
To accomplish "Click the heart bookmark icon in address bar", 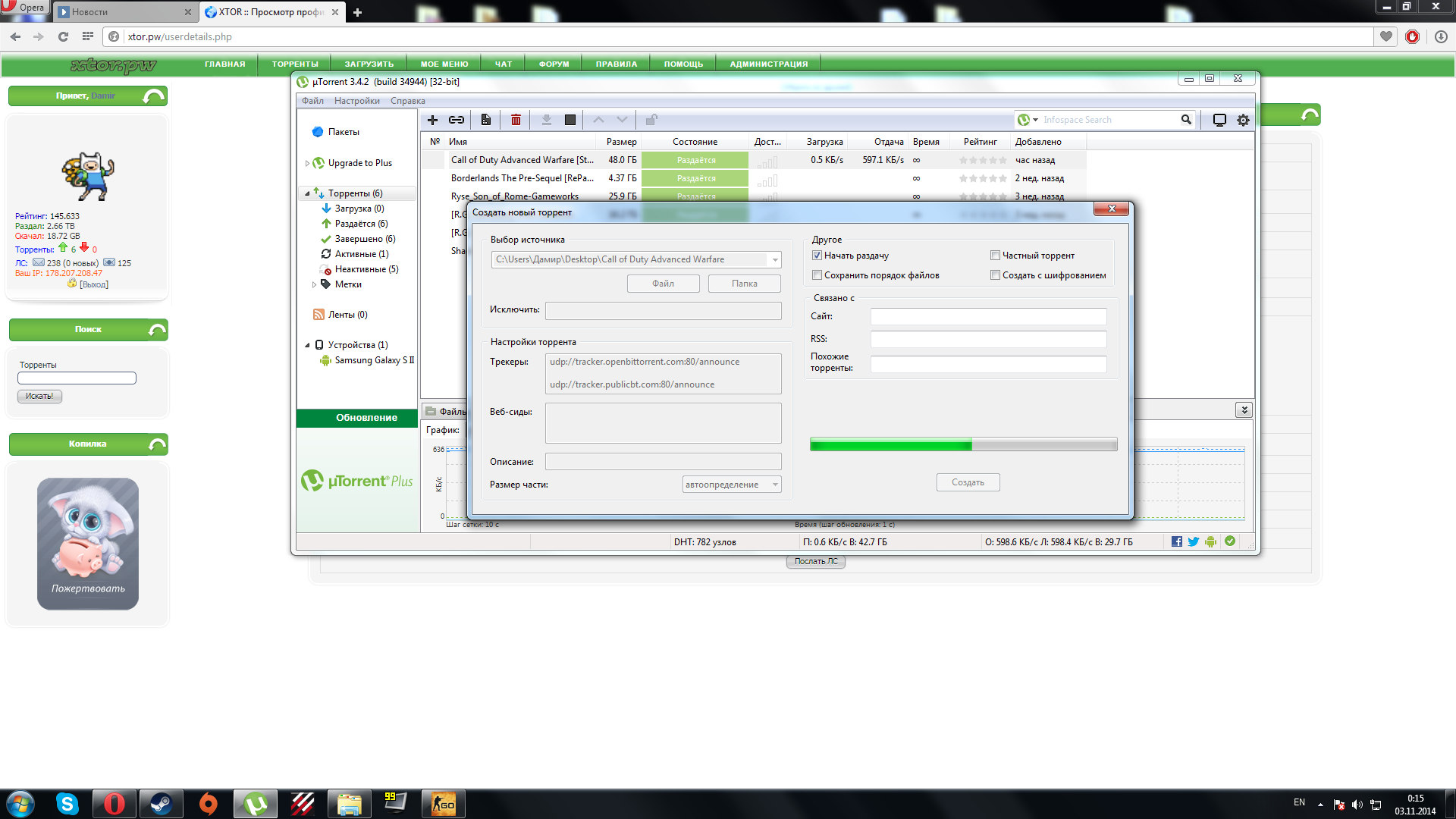I will (x=1386, y=36).
